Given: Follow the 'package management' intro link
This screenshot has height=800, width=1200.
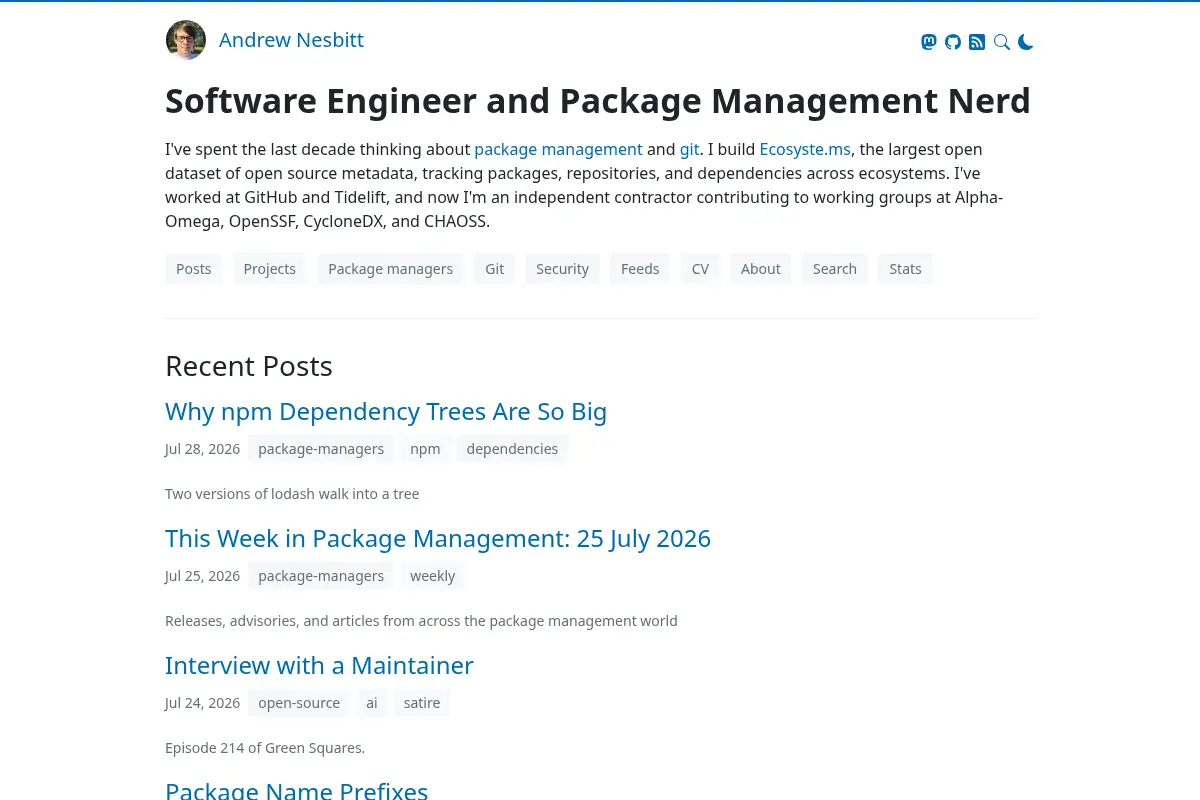Looking at the screenshot, I should click(x=558, y=149).
